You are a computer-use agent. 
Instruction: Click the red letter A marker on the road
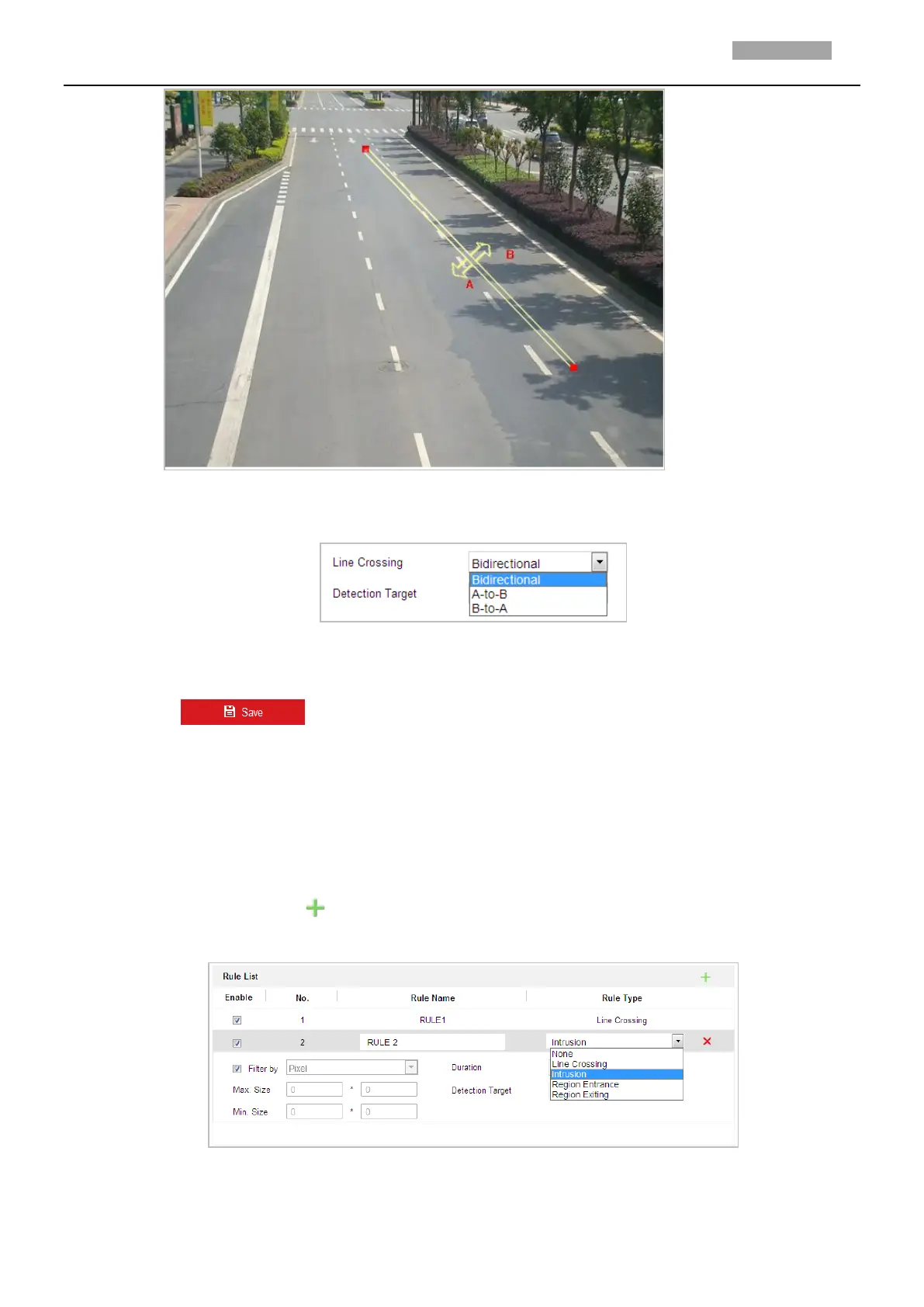469,285
